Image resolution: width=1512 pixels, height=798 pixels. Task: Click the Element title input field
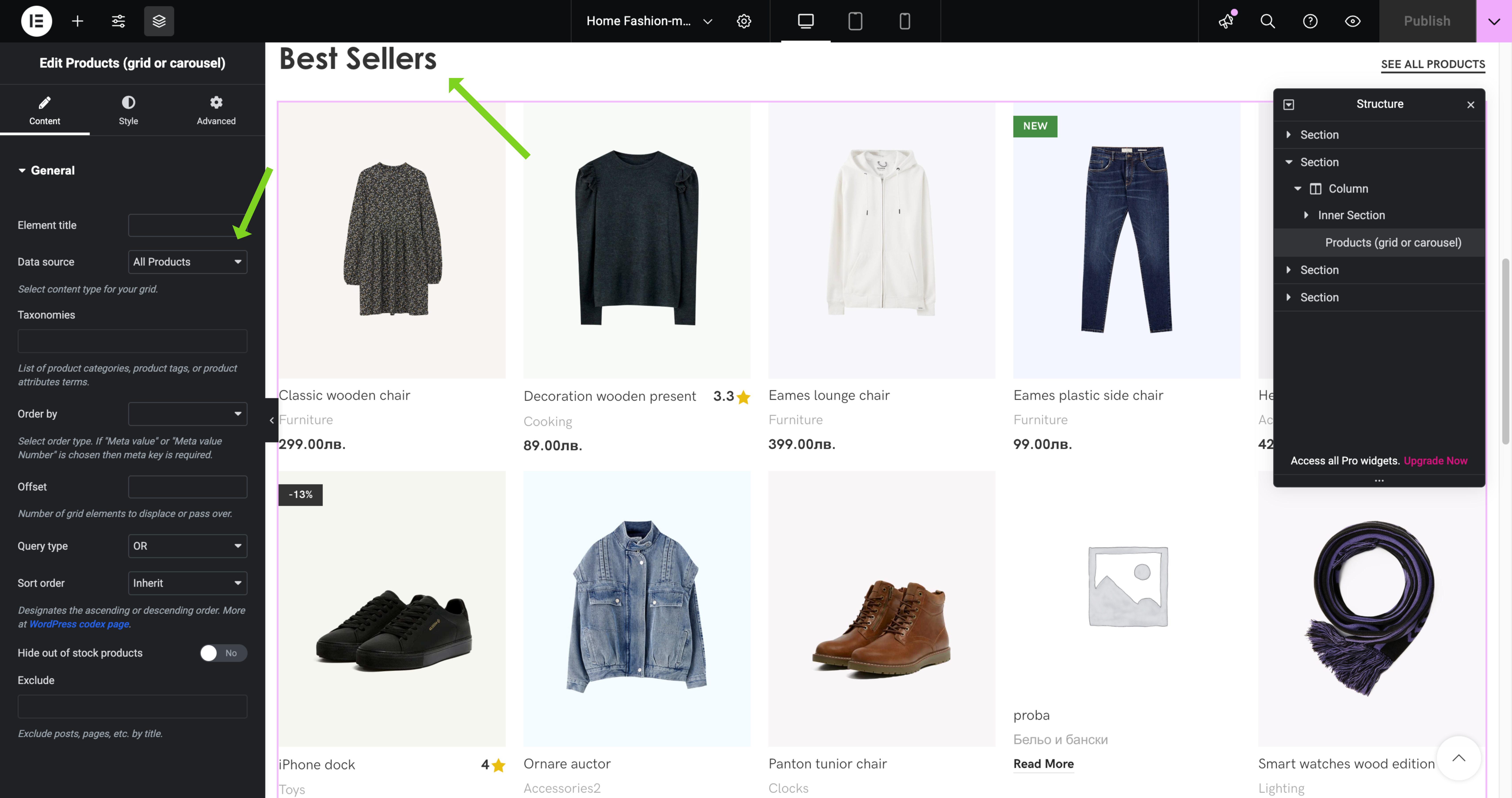(188, 225)
